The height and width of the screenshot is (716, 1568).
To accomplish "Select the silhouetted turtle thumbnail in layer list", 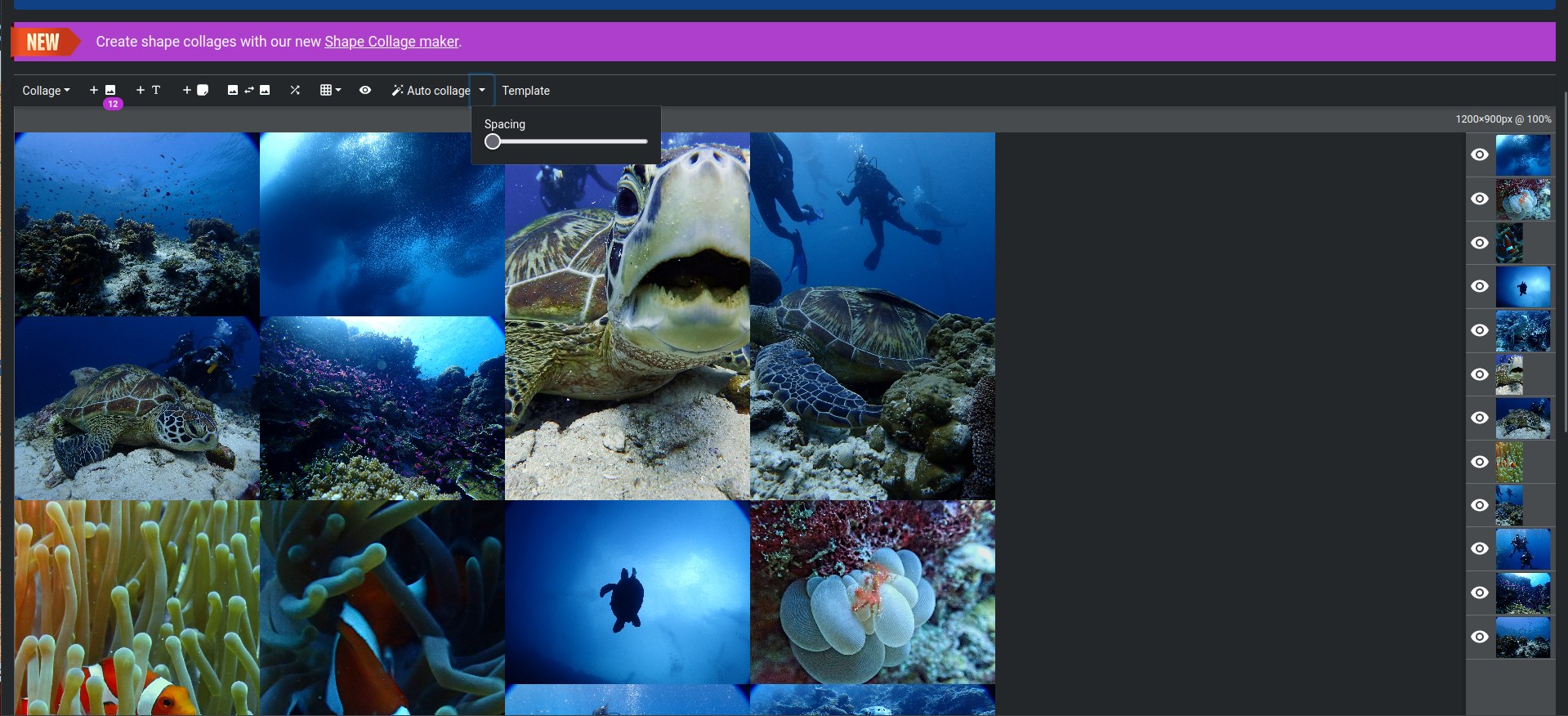I will coord(1522,287).
